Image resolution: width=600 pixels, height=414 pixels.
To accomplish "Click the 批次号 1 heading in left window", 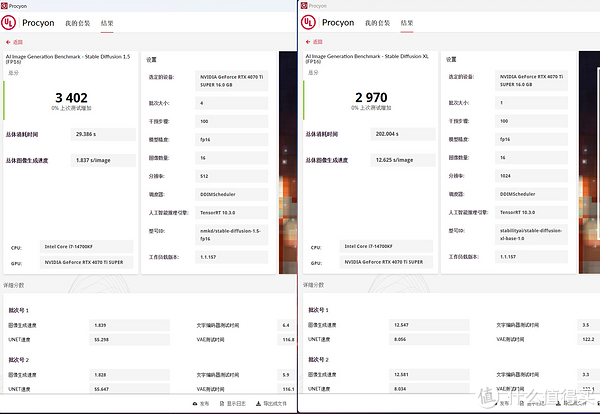I will (x=18, y=310).
